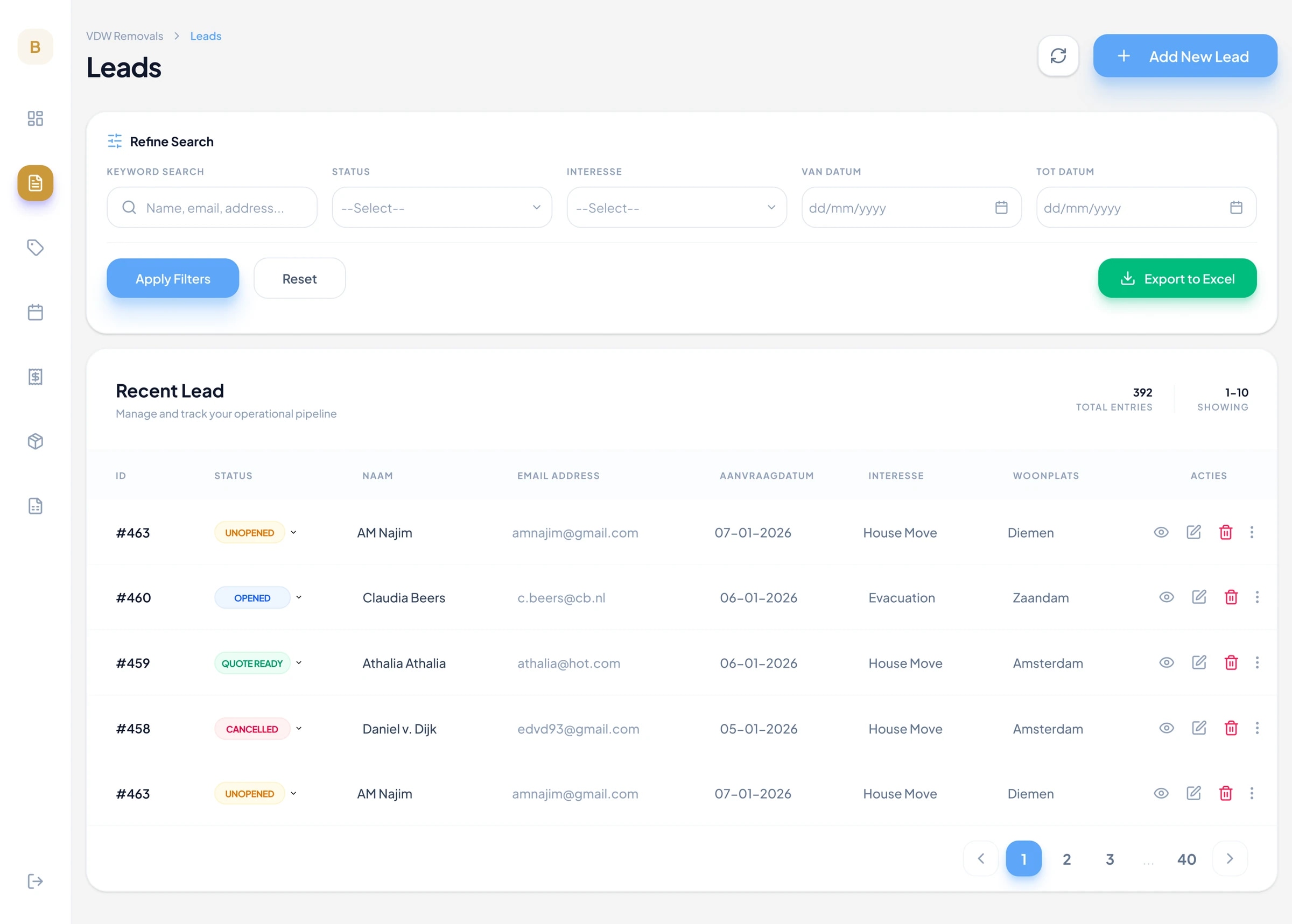Screen dimensions: 1292x924
Task: Edit lead #458 Daniel v. Dijk
Action: tap(1199, 728)
